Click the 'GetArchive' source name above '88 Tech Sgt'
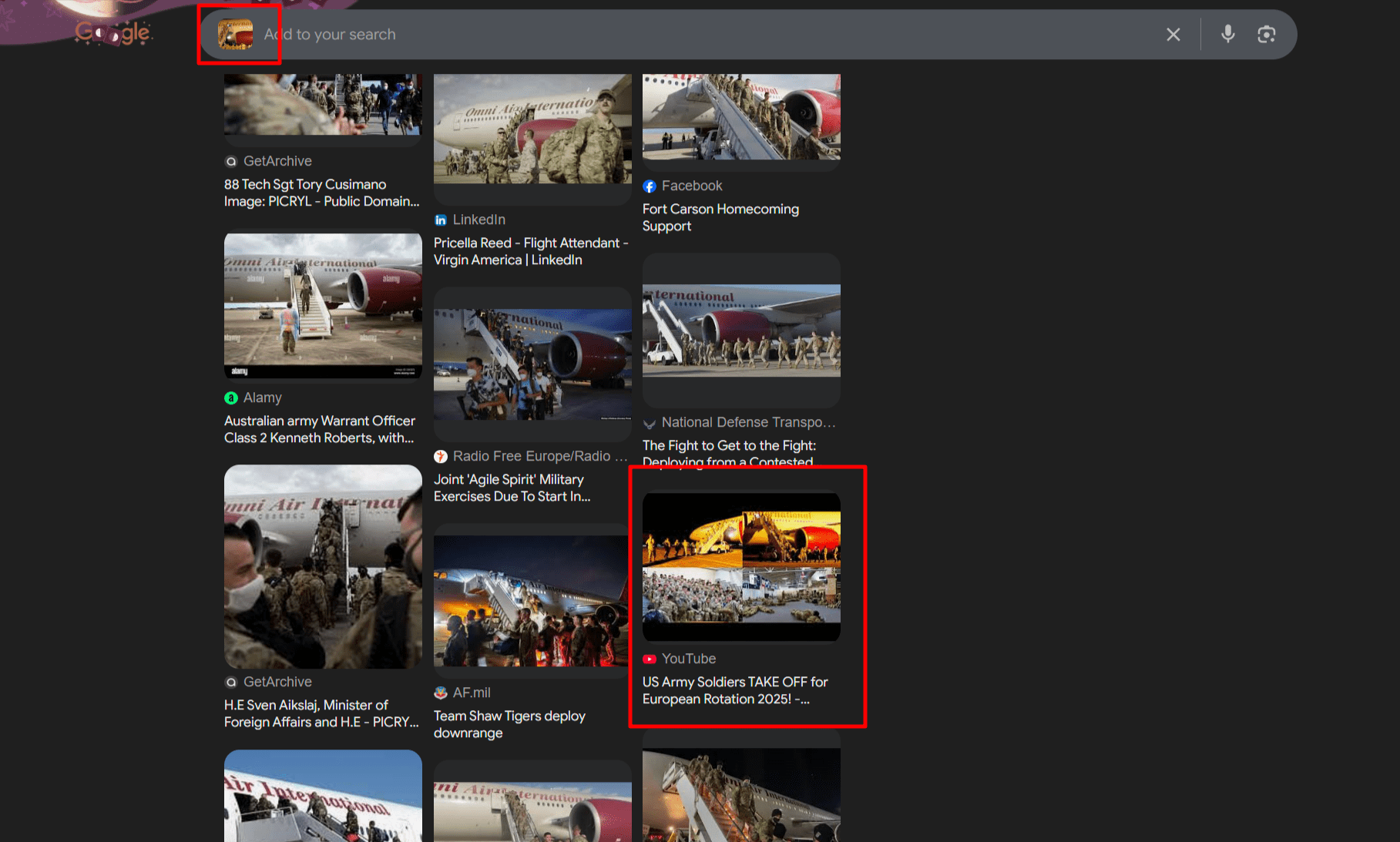This screenshot has width=1400, height=842. pyautogui.click(x=277, y=161)
